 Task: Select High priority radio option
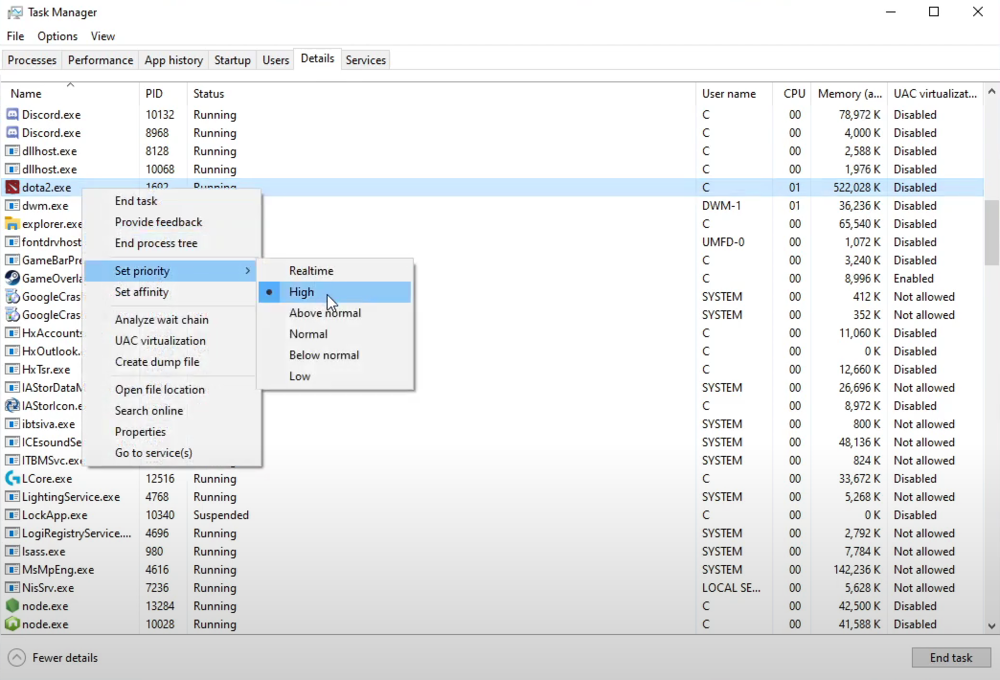point(301,292)
